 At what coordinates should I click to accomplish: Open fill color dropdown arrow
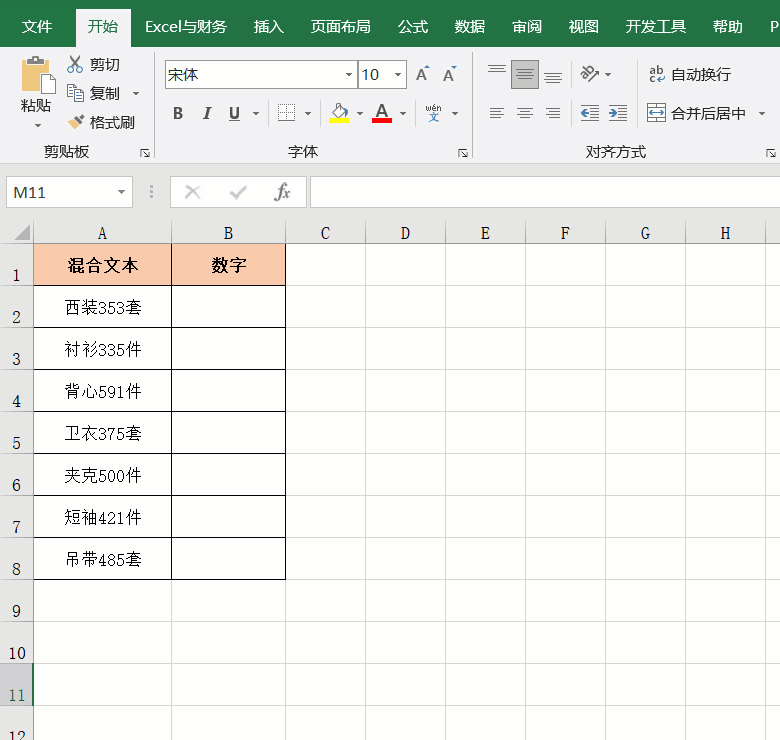[360, 113]
